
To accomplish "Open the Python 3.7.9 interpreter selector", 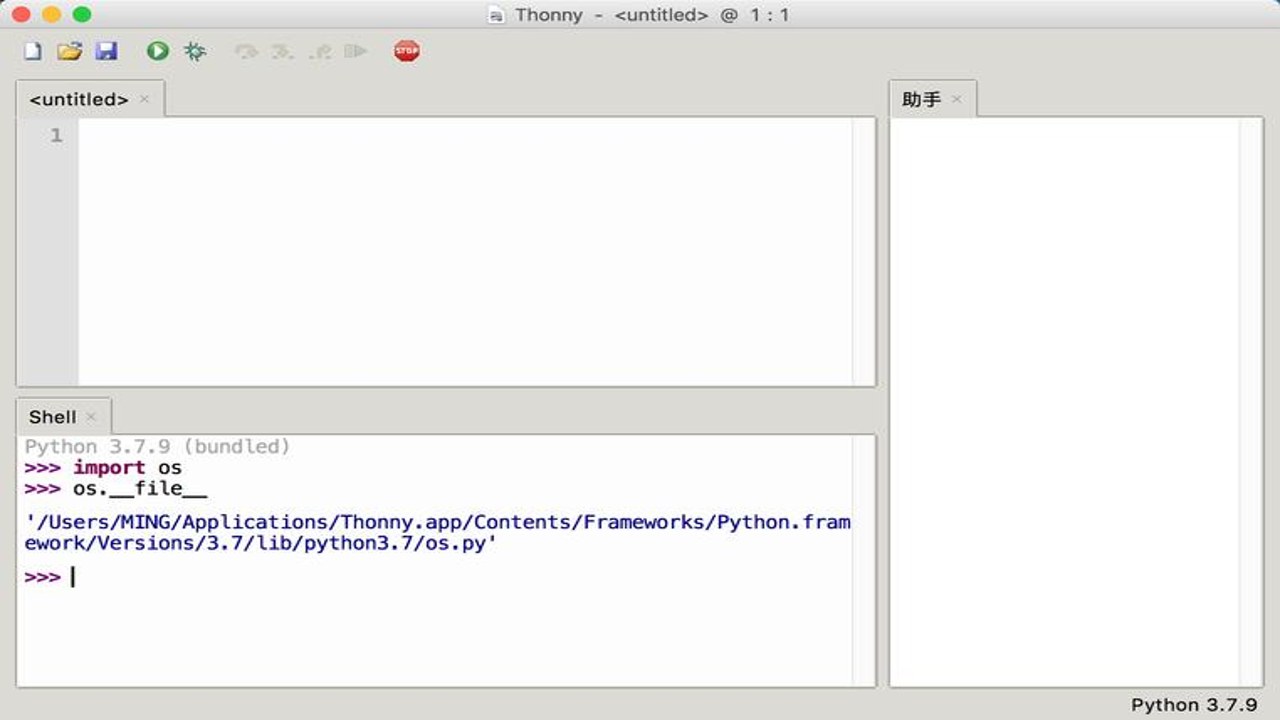I will pos(1194,705).
